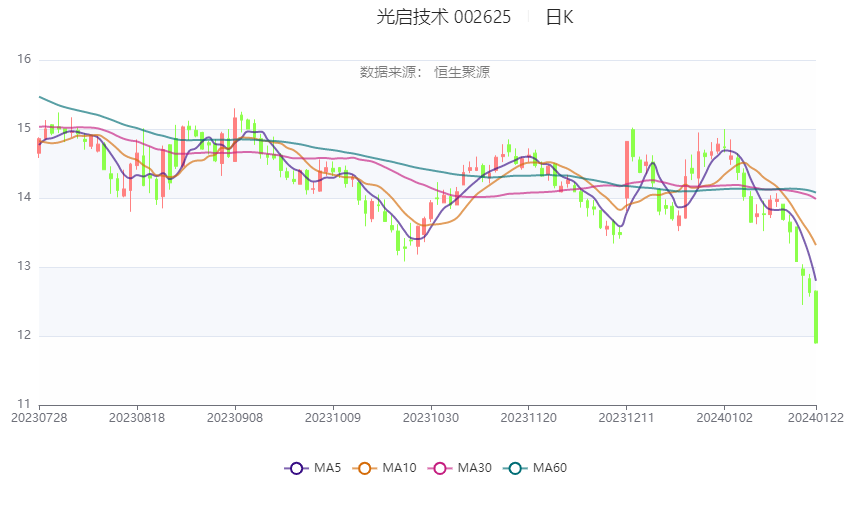850x518 pixels.
Task: Click y-axis value label 11
Action: [24, 404]
